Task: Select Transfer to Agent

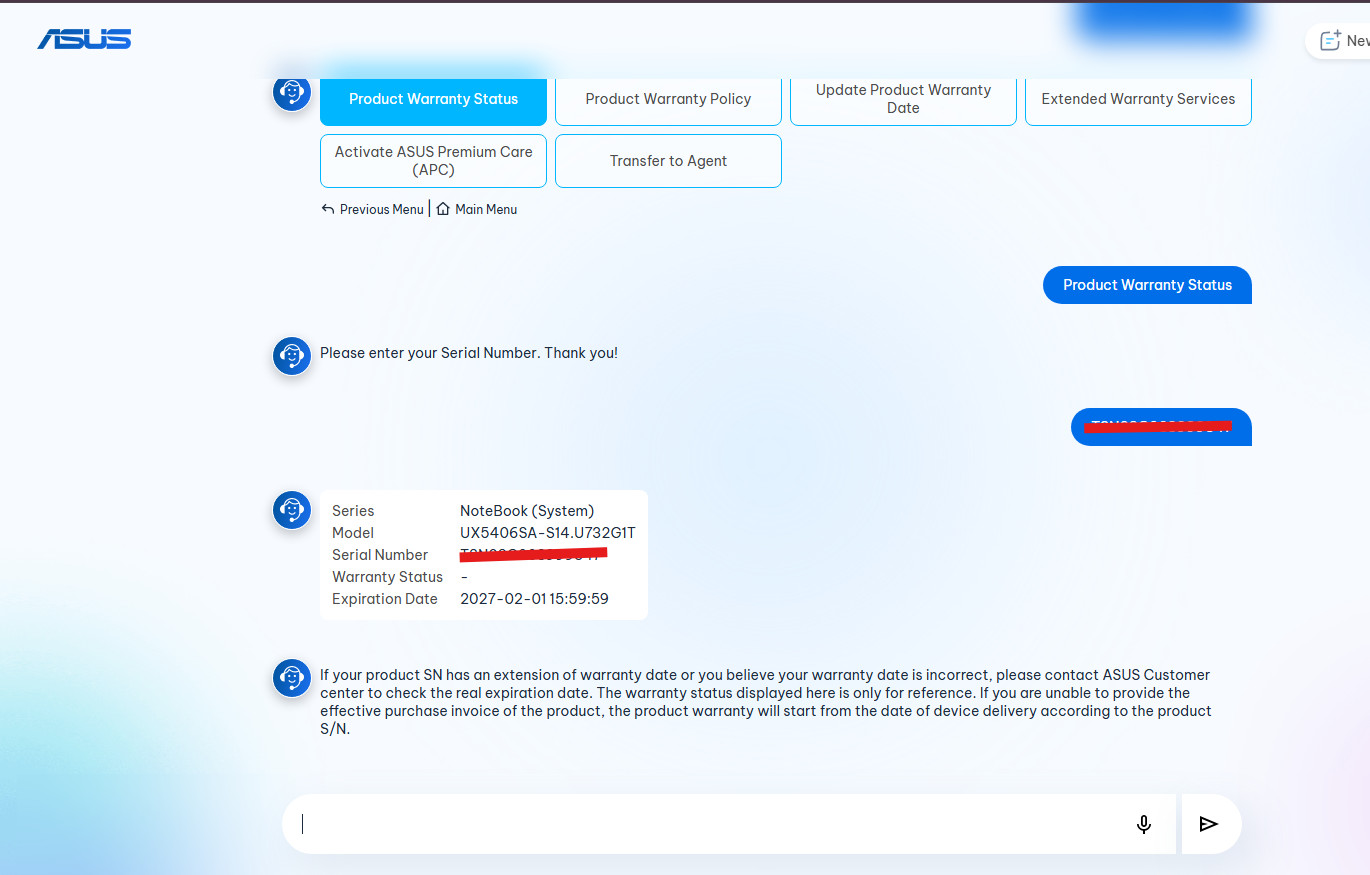Action: [x=668, y=161]
